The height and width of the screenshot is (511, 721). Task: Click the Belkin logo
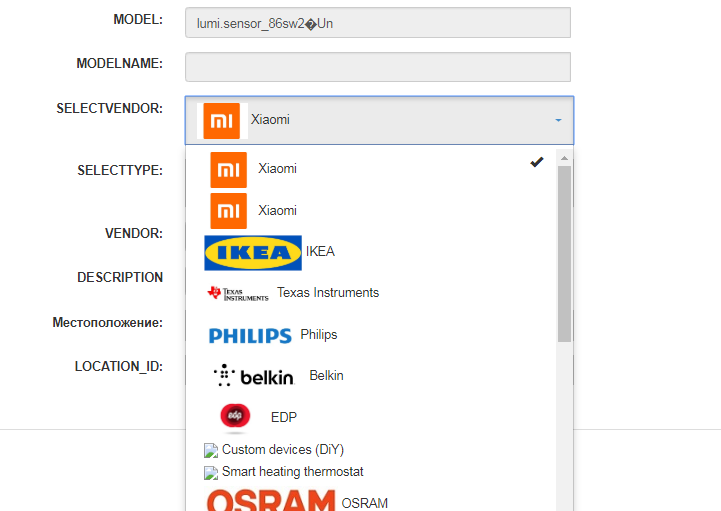pyautogui.click(x=253, y=376)
